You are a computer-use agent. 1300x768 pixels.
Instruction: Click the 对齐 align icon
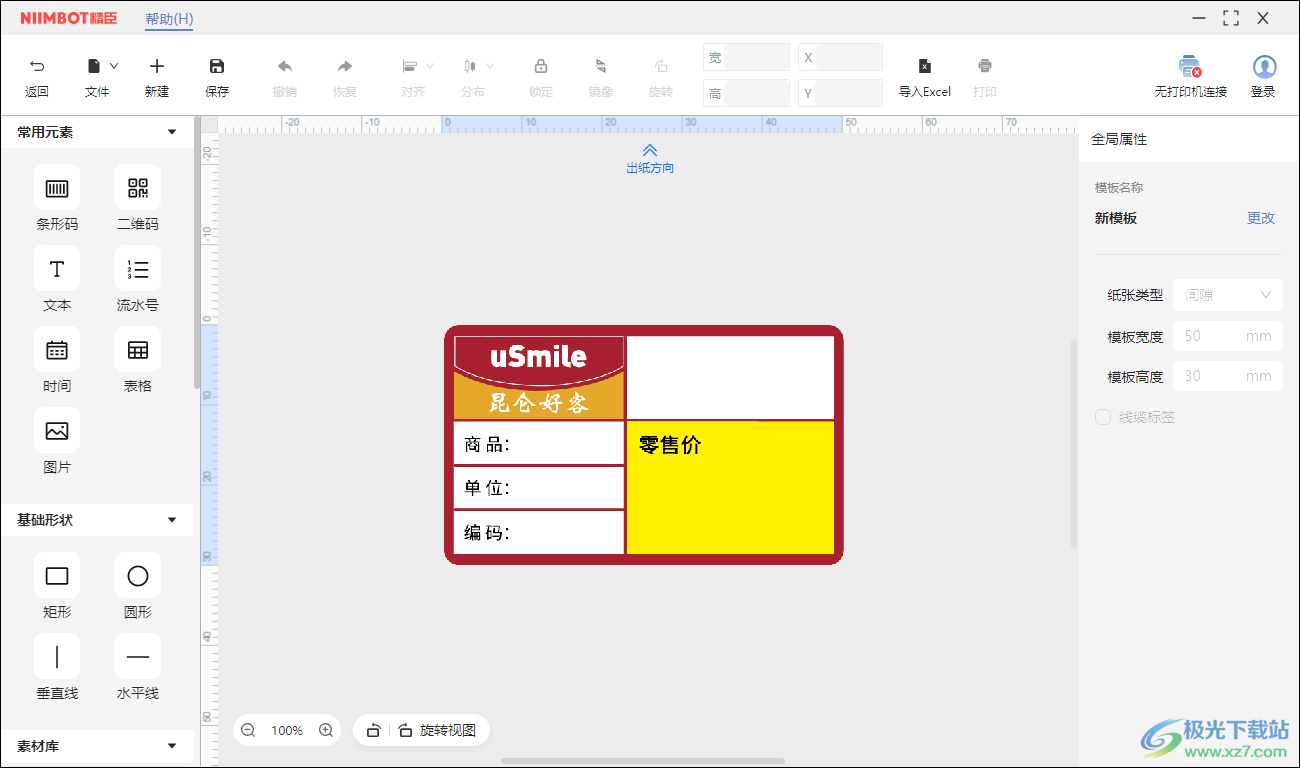410,66
